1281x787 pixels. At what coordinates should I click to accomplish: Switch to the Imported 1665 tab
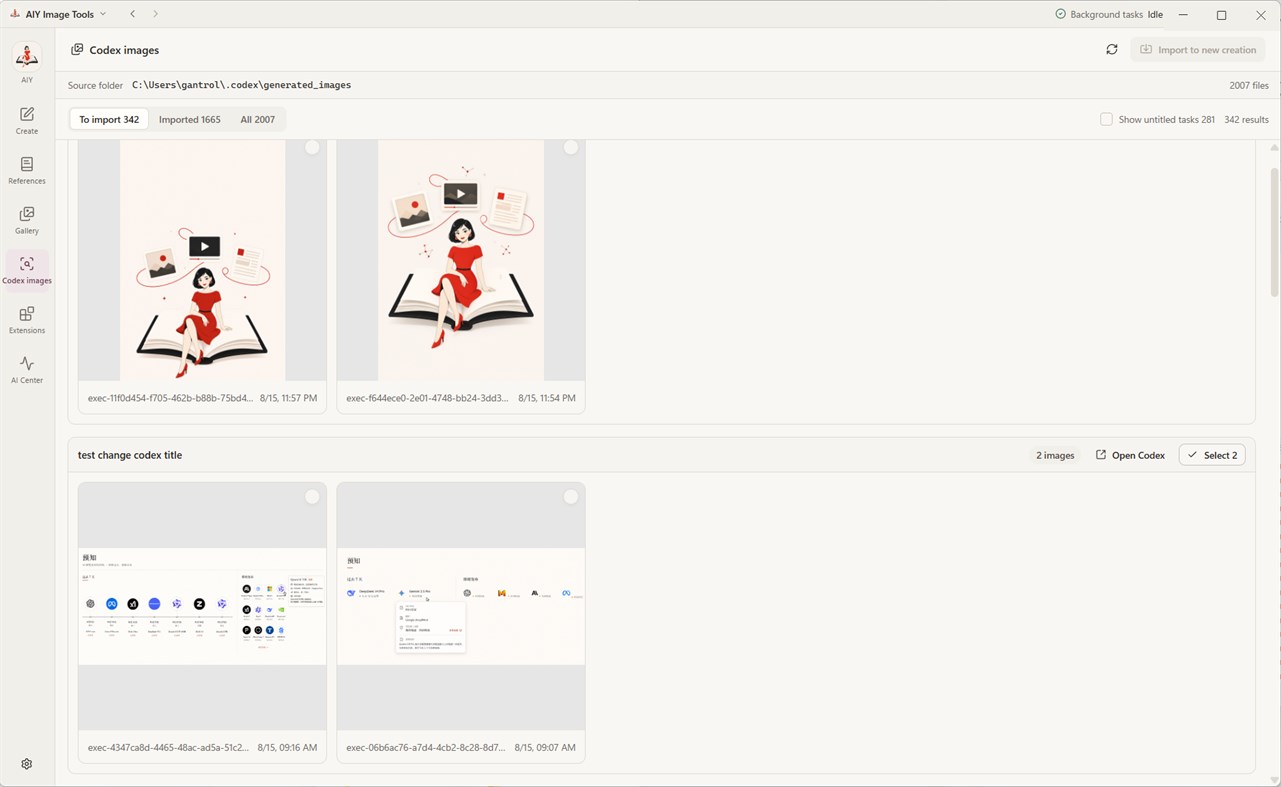[x=190, y=119]
